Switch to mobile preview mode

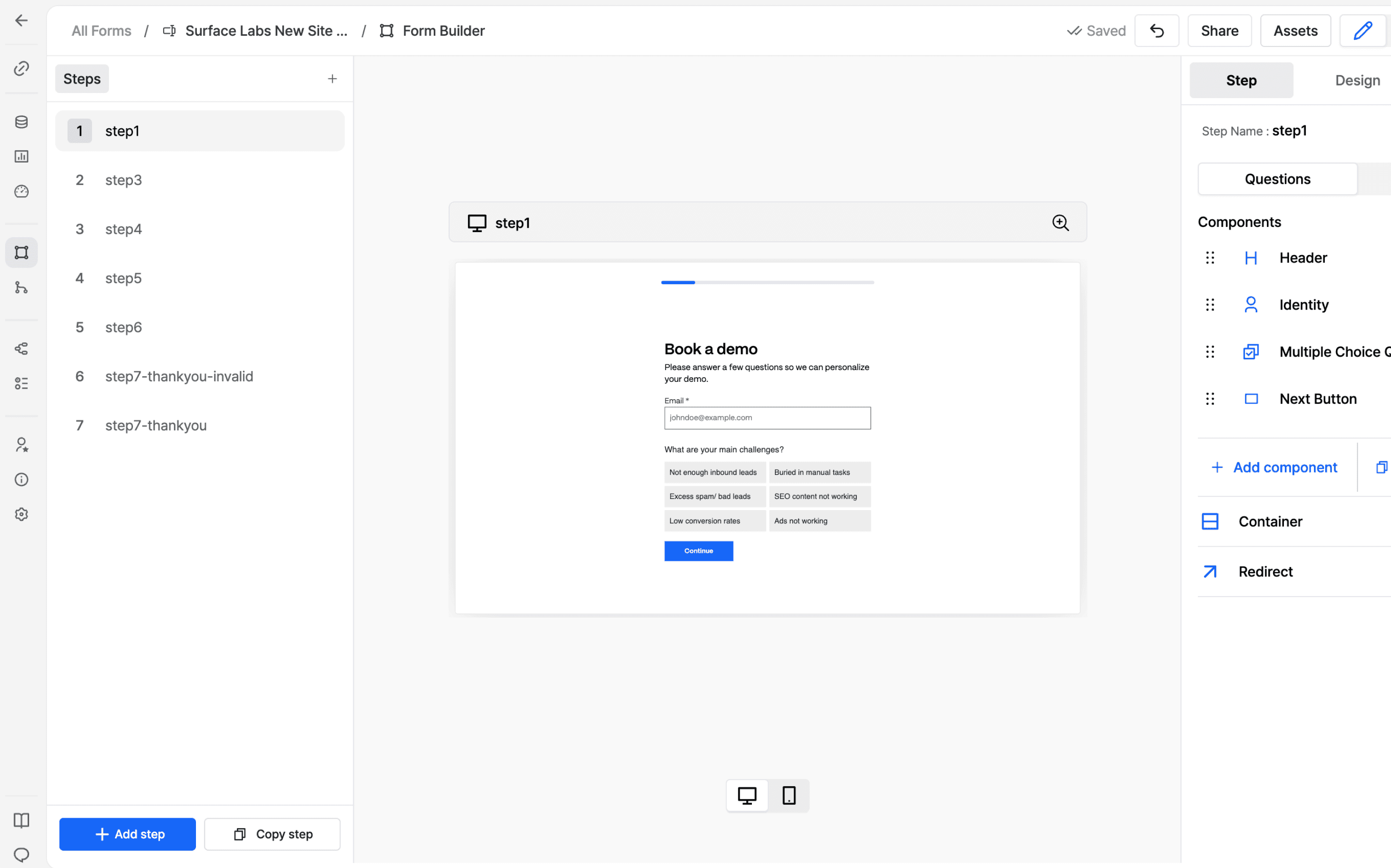pos(789,796)
